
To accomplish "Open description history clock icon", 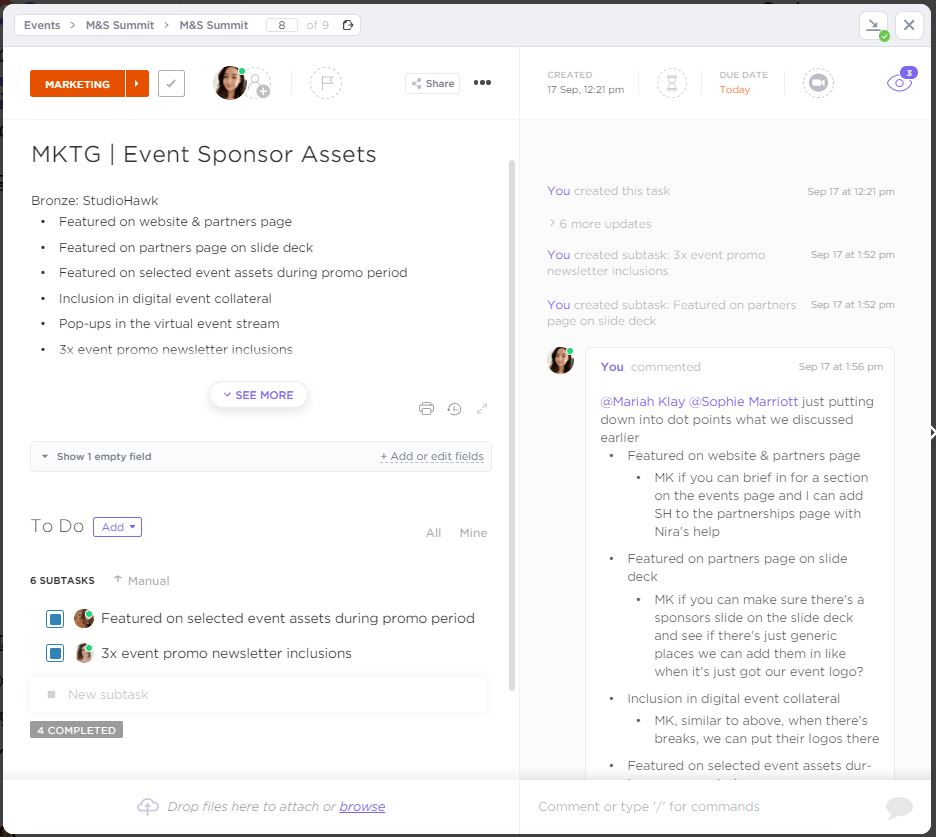I will (454, 408).
